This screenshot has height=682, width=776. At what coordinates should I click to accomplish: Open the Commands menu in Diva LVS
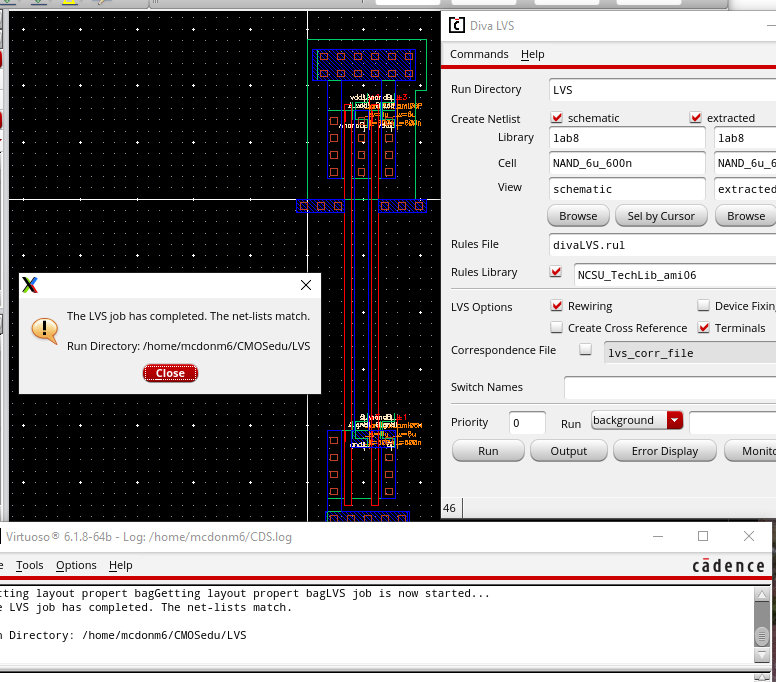pos(479,54)
